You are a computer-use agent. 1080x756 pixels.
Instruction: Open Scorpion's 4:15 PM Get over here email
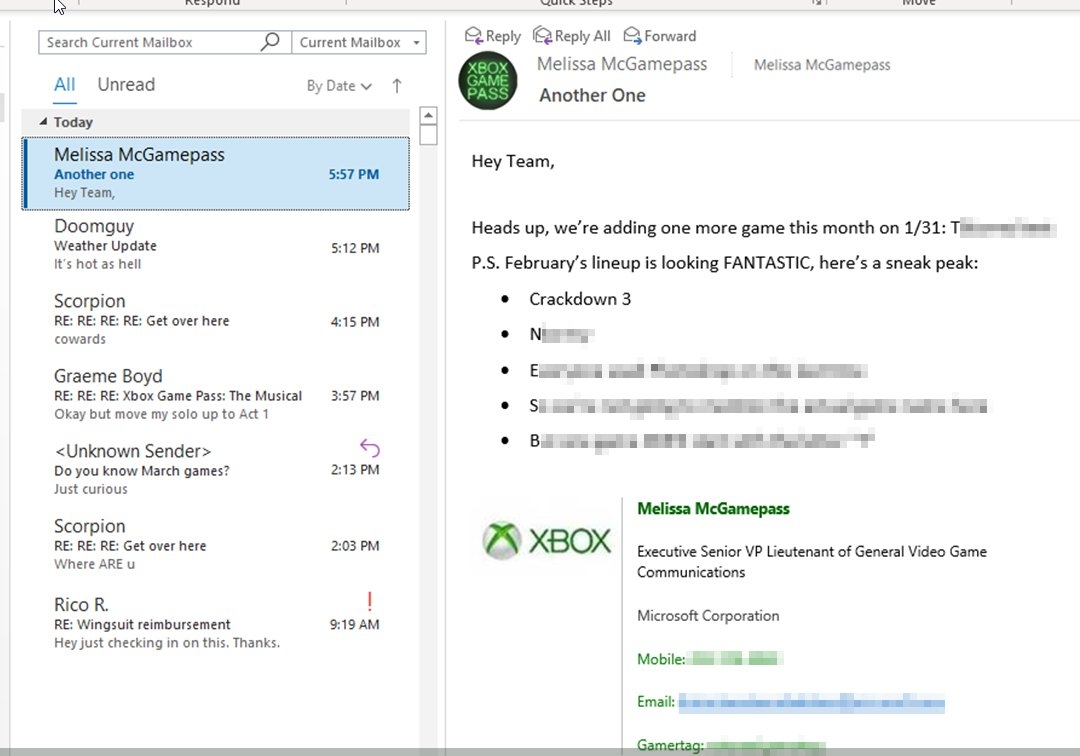pyautogui.click(x=216, y=319)
